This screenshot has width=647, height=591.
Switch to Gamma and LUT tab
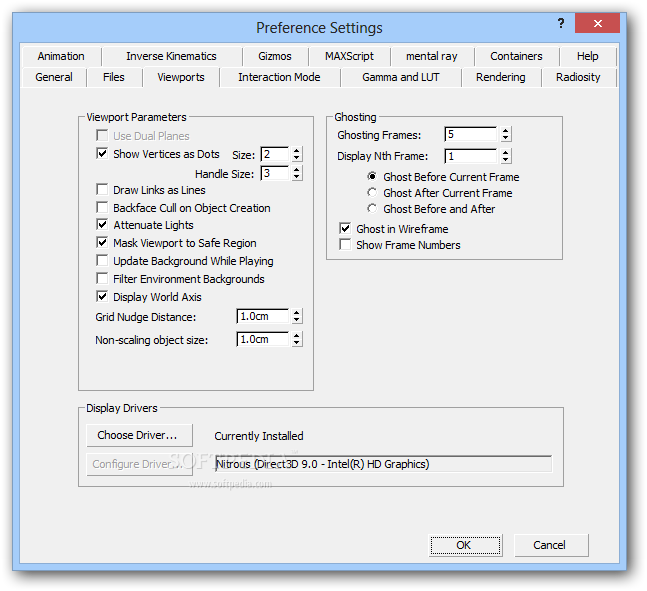[x=401, y=77]
